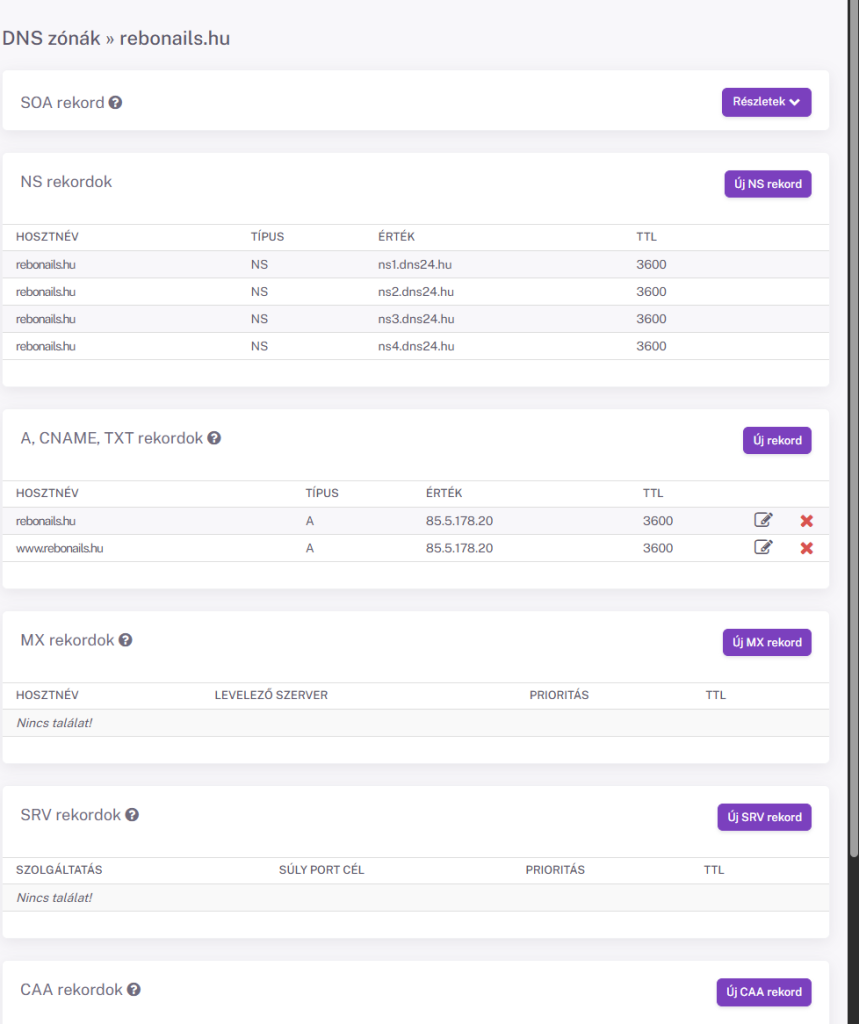859x1024 pixels.
Task: Show help for MX rekordok
Action: coord(125,640)
